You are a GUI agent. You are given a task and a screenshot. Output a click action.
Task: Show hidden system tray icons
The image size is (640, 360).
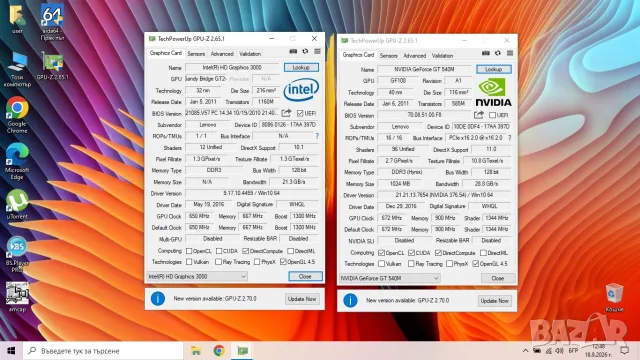click(525, 351)
